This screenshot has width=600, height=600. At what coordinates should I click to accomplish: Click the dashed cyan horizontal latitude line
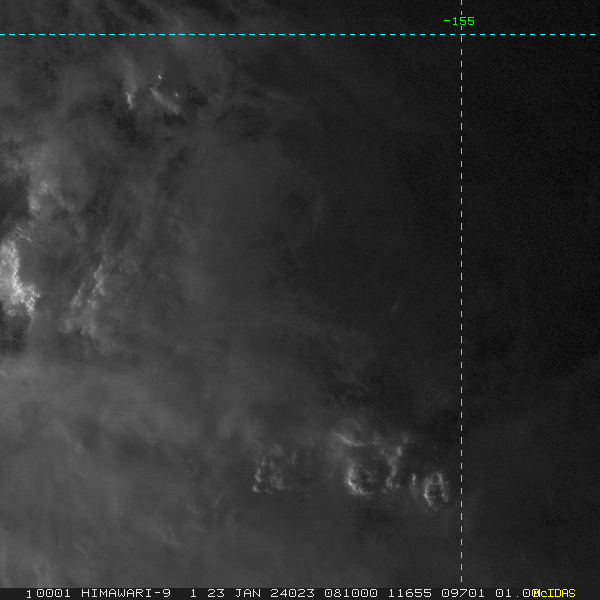pos(298,34)
